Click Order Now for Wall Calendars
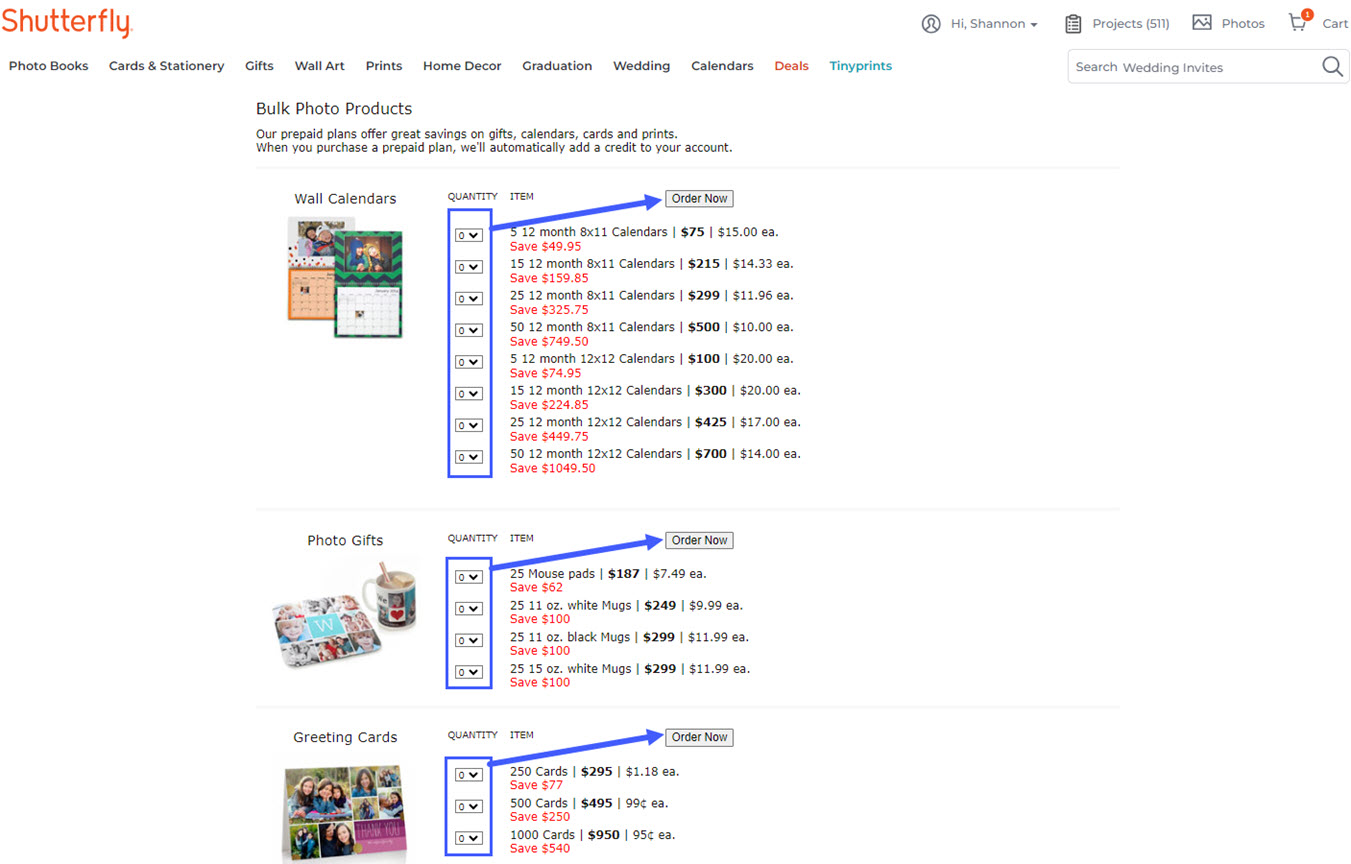The image size is (1351, 864). coord(698,198)
